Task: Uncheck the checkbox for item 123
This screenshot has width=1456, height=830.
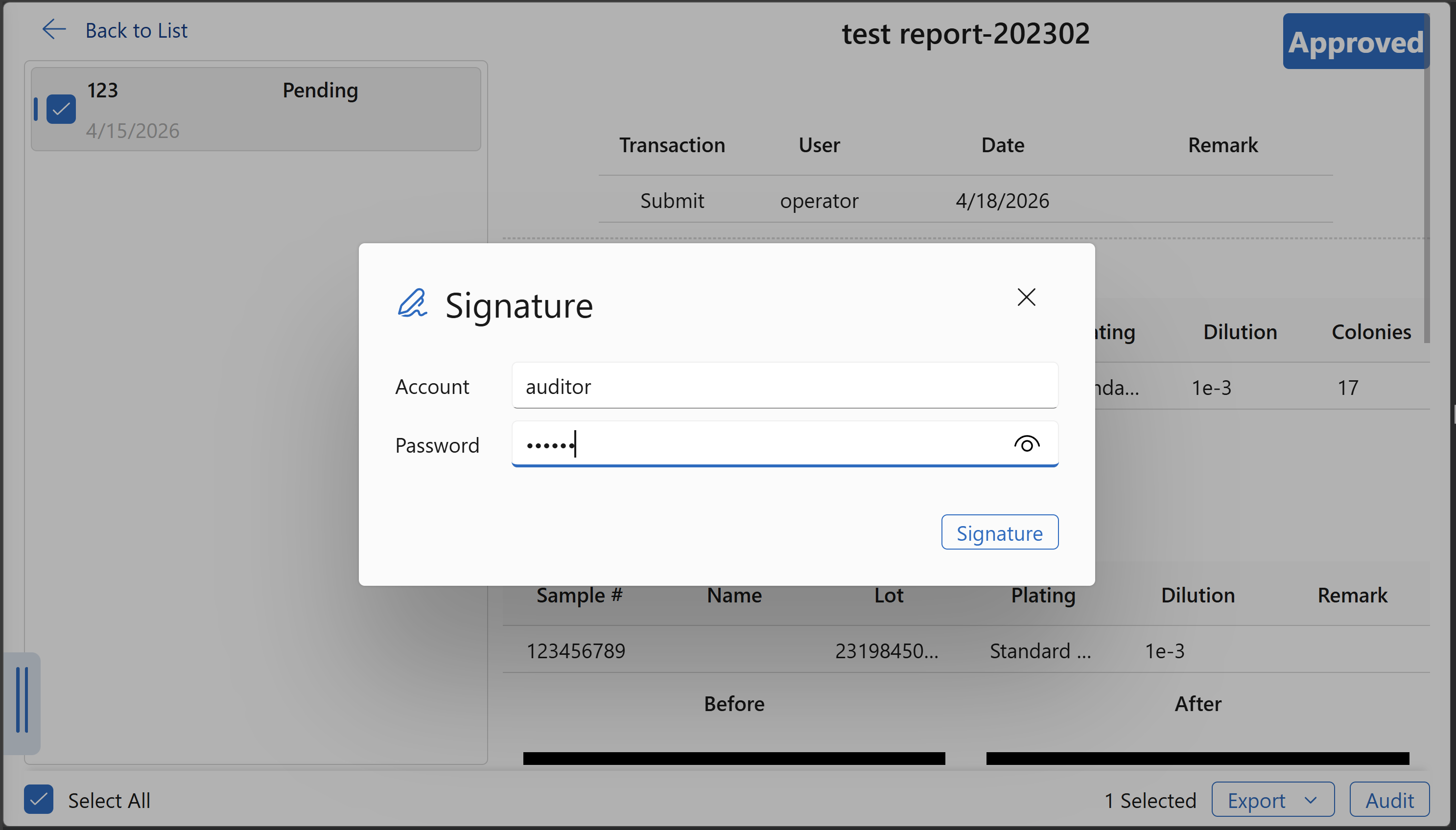Action: coord(61,109)
